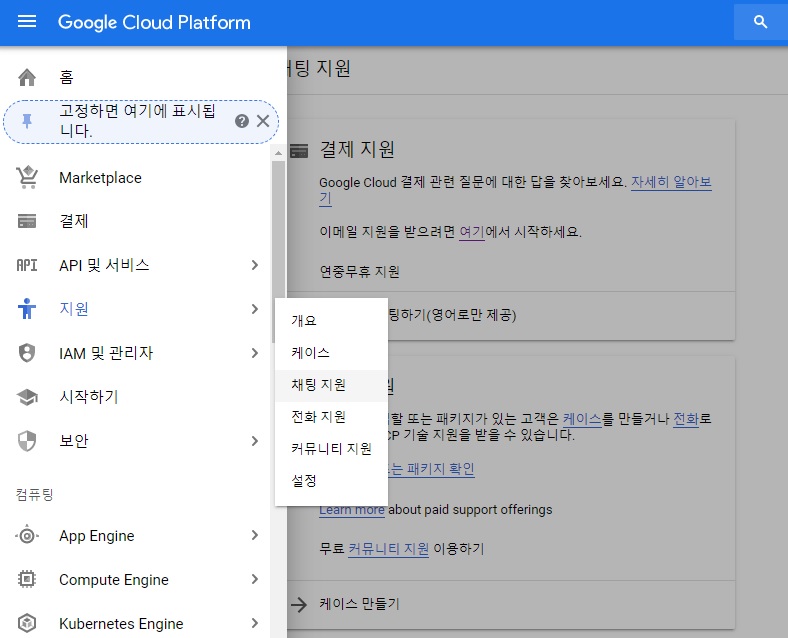Click the Kubernetes Engine hexagon icon
Image resolution: width=788 pixels, height=638 pixels.
(x=27, y=623)
